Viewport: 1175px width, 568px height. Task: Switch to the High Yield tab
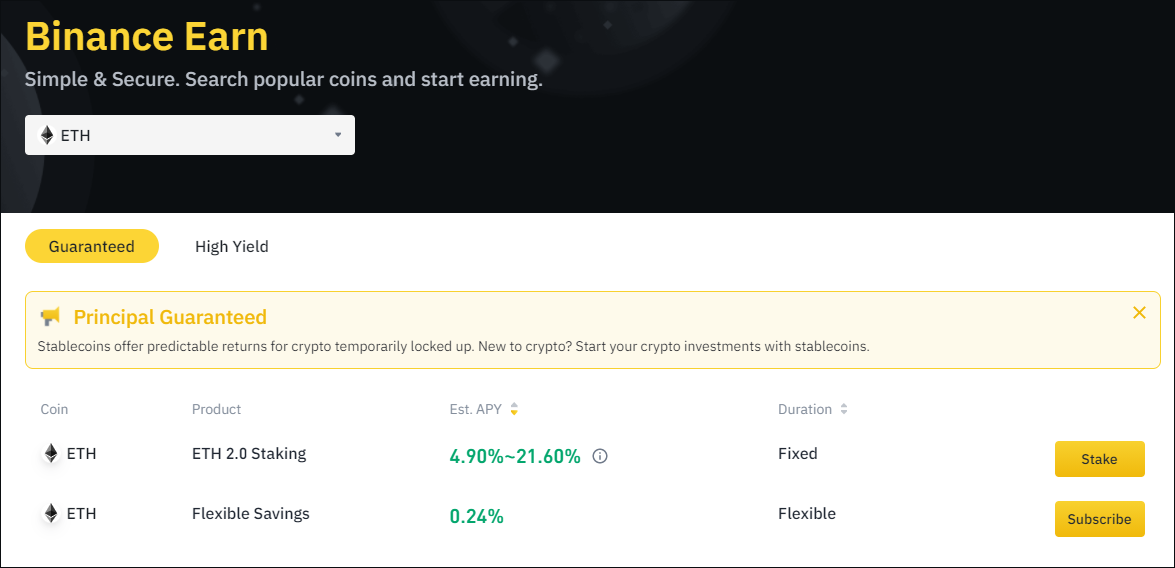pyautogui.click(x=232, y=247)
